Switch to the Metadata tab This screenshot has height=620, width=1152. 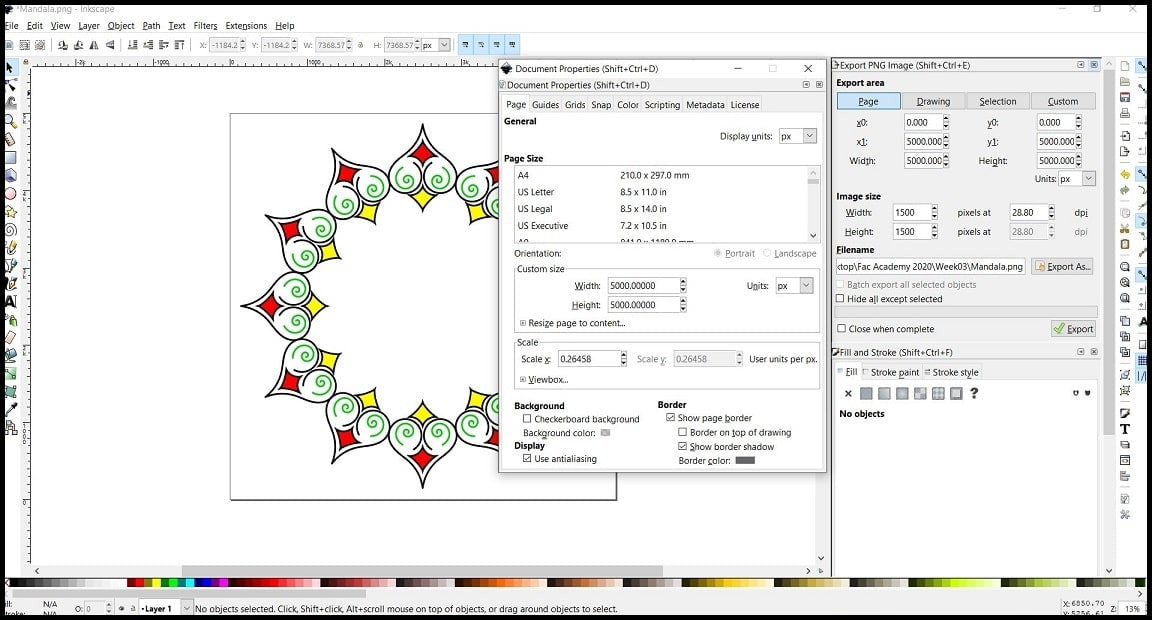coord(705,105)
